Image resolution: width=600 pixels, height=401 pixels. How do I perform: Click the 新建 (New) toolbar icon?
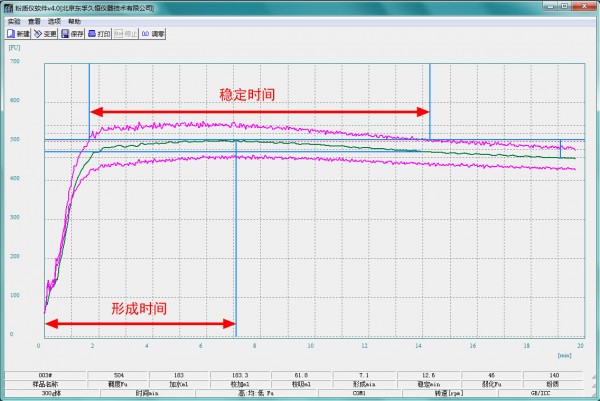(x=17, y=33)
